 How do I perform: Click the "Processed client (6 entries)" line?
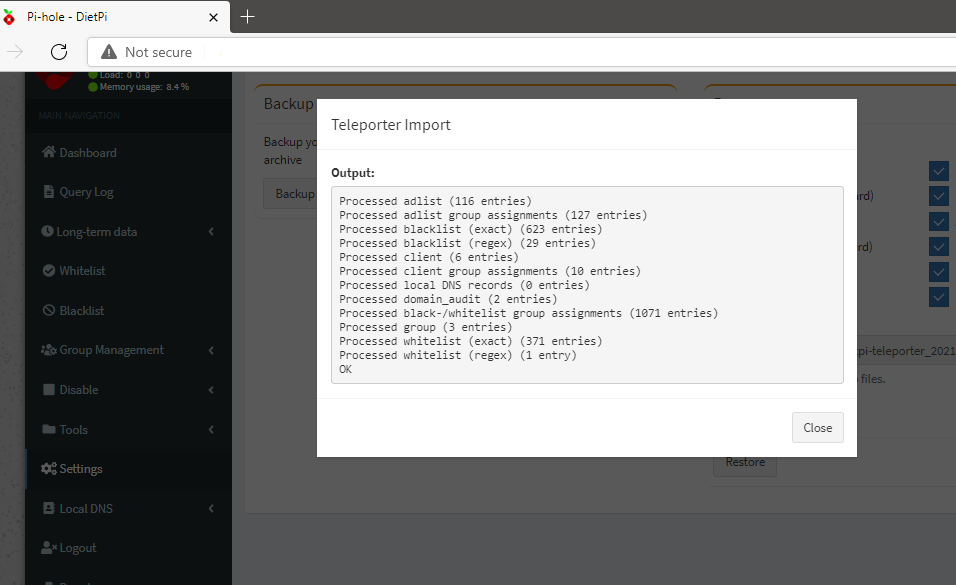click(x=429, y=257)
